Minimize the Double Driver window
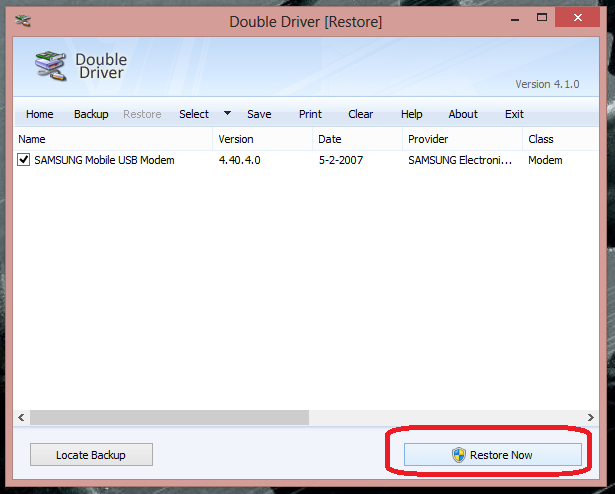This screenshot has width=615, height=494. [x=515, y=18]
